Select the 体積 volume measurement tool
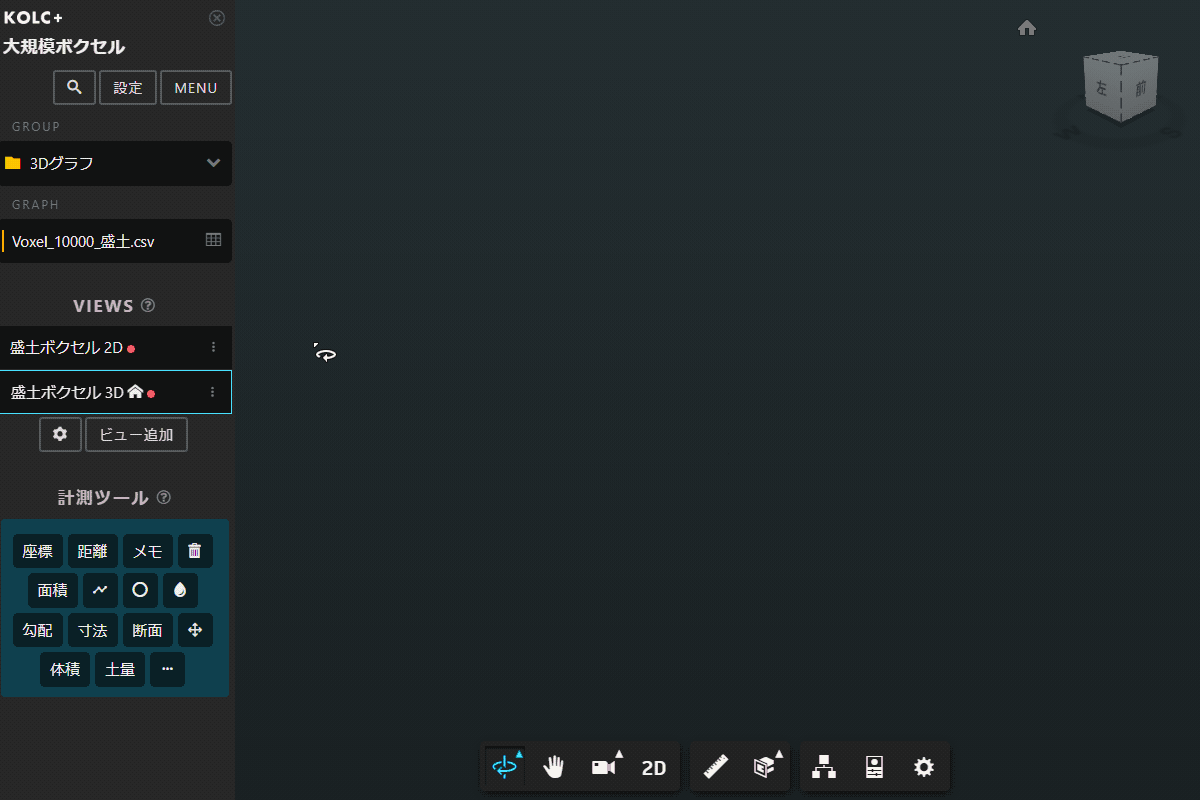 [x=65, y=669]
